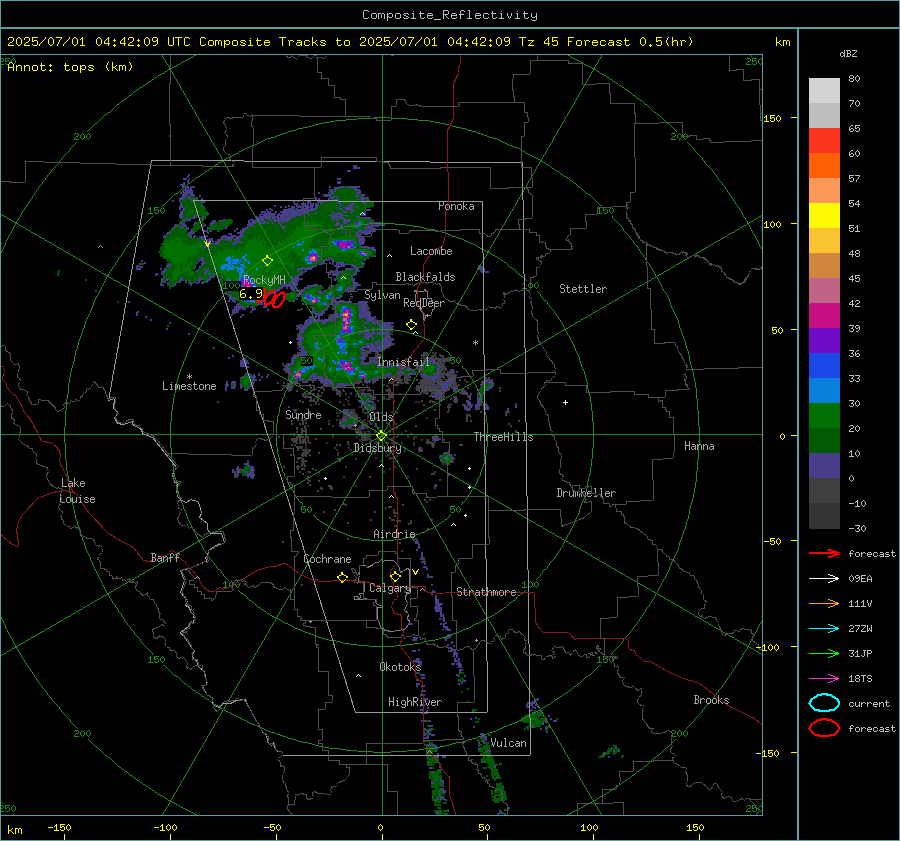Click the Hanna city label
This screenshot has height=841, width=900.
(x=699, y=446)
